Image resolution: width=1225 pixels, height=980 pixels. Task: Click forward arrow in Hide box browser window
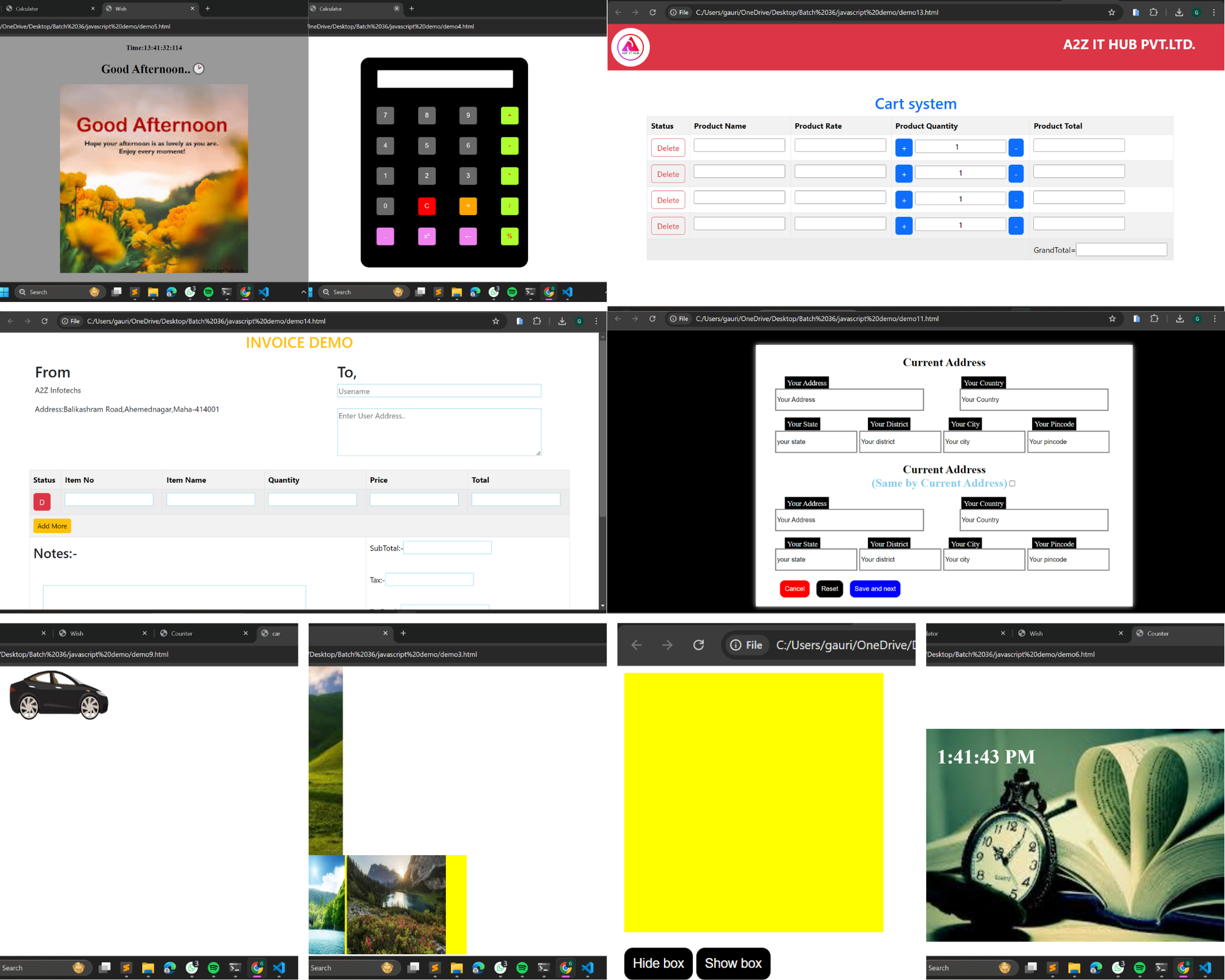click(x=667, y=645)
